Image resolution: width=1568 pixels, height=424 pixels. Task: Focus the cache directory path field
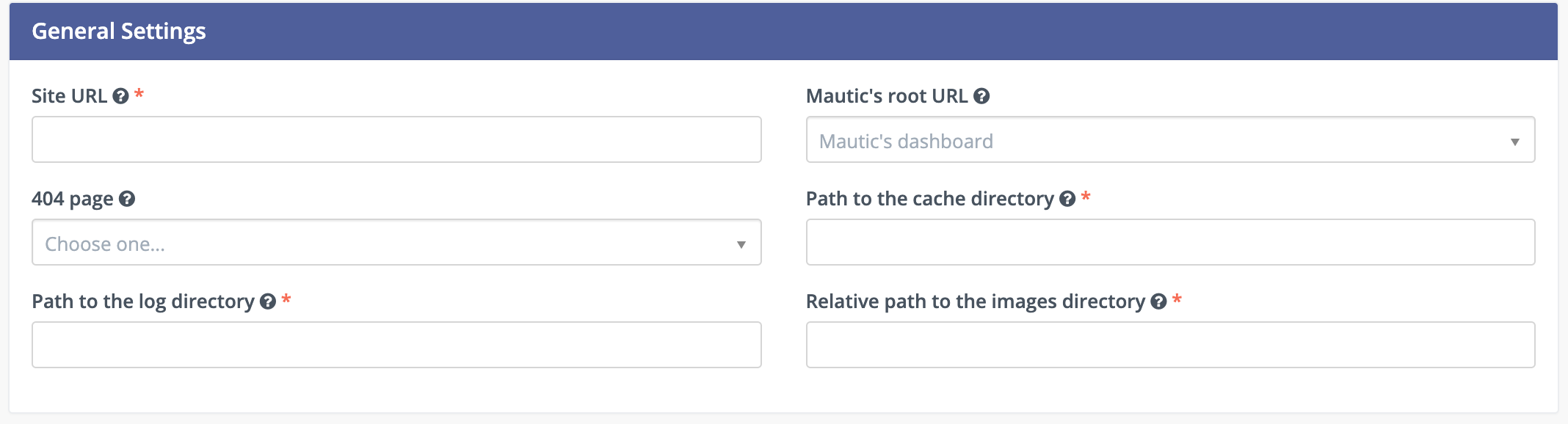1170,242
